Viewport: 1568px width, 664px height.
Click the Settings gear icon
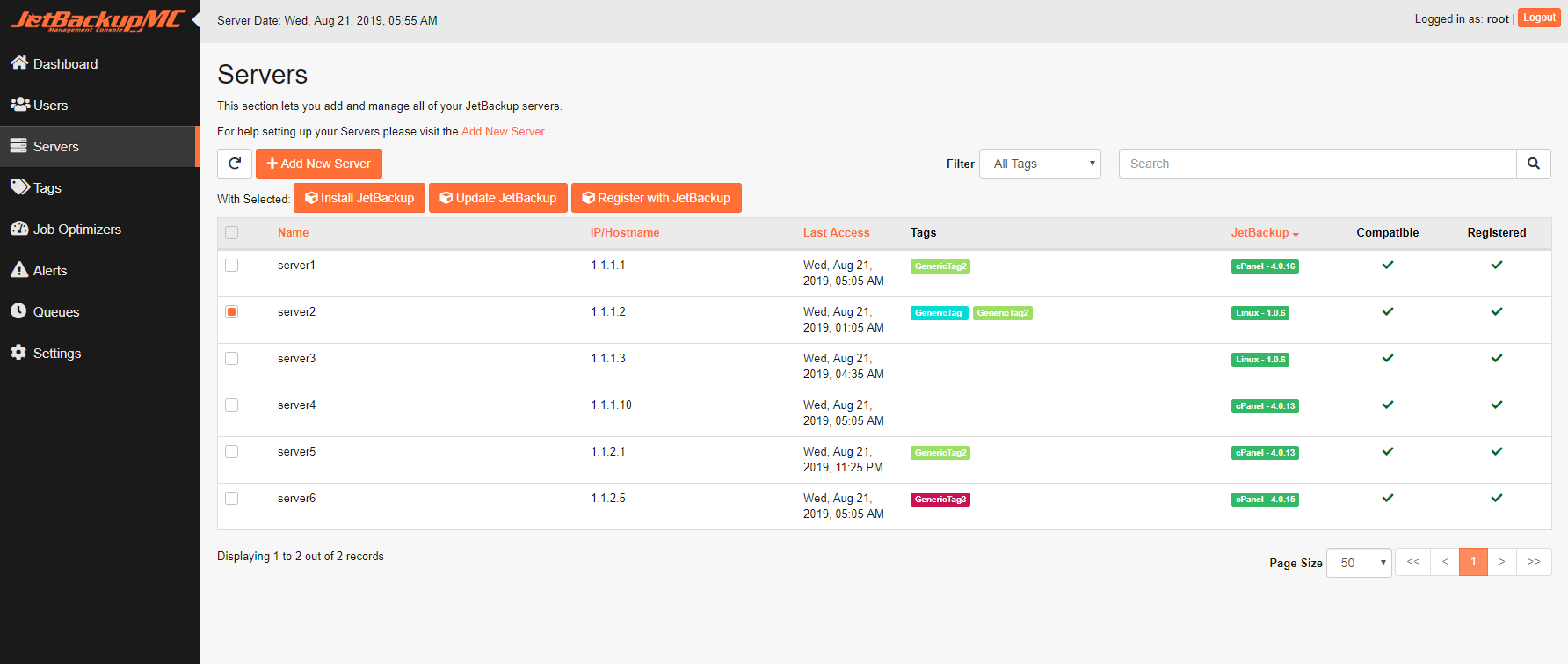[18, 352]
